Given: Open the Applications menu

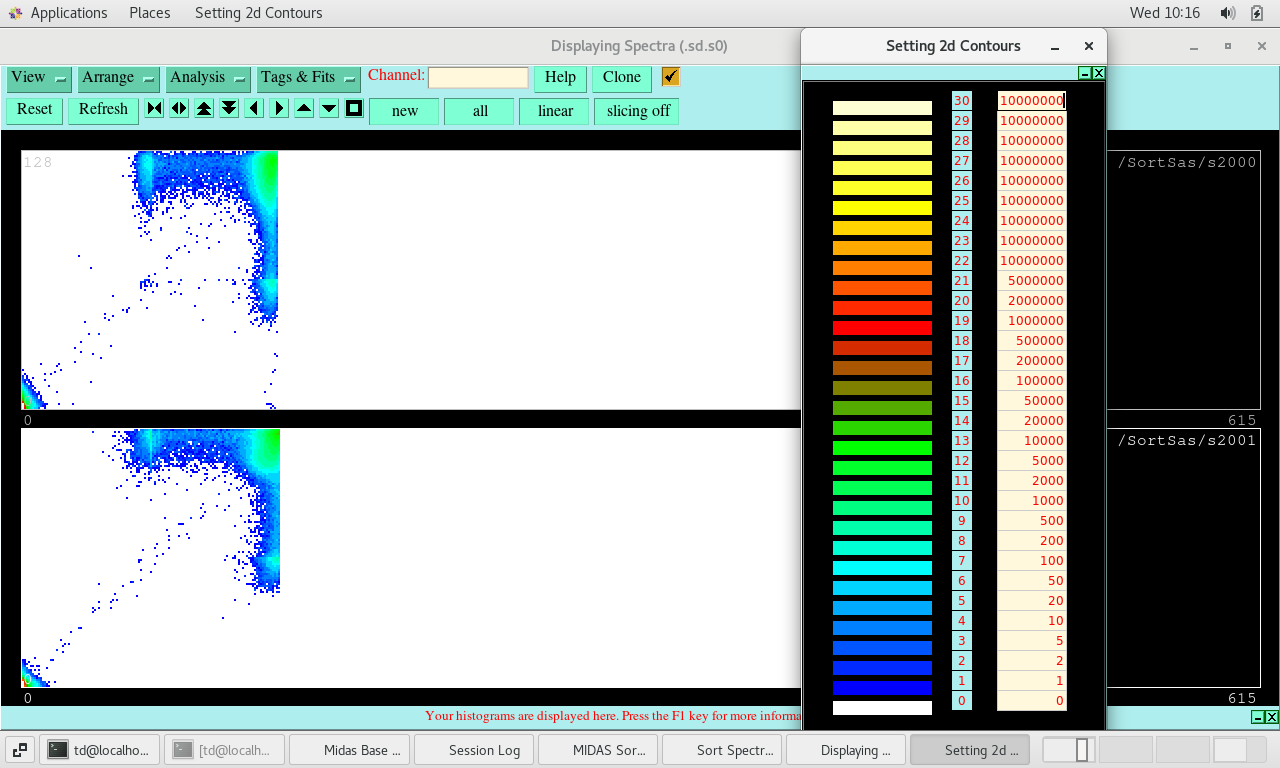Looking at the screenshot, I should click(x=68, y=13).
